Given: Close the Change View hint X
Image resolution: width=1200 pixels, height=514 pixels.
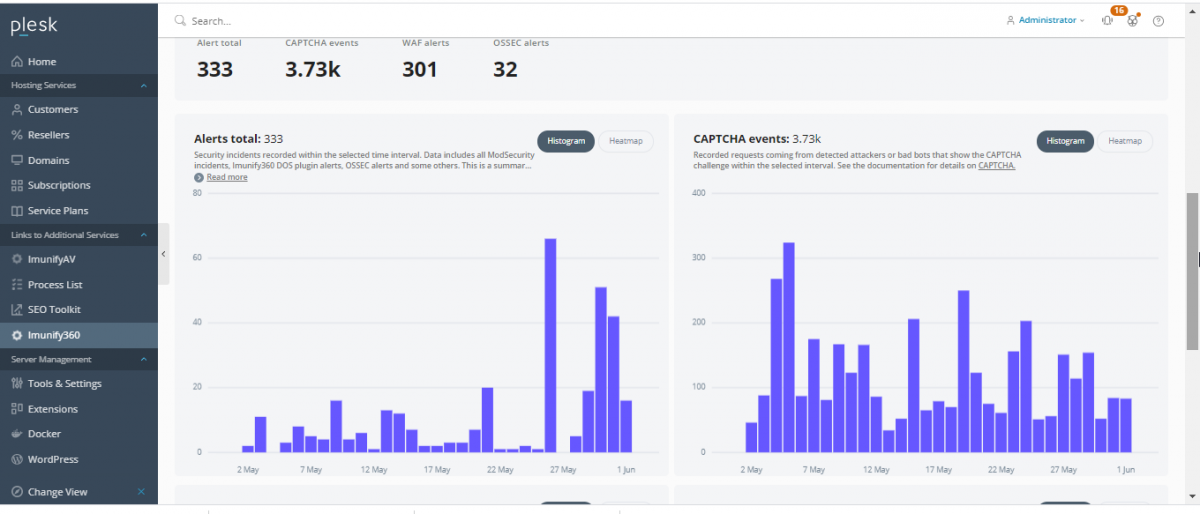Looking at the screenshot, I should point(141,492).
